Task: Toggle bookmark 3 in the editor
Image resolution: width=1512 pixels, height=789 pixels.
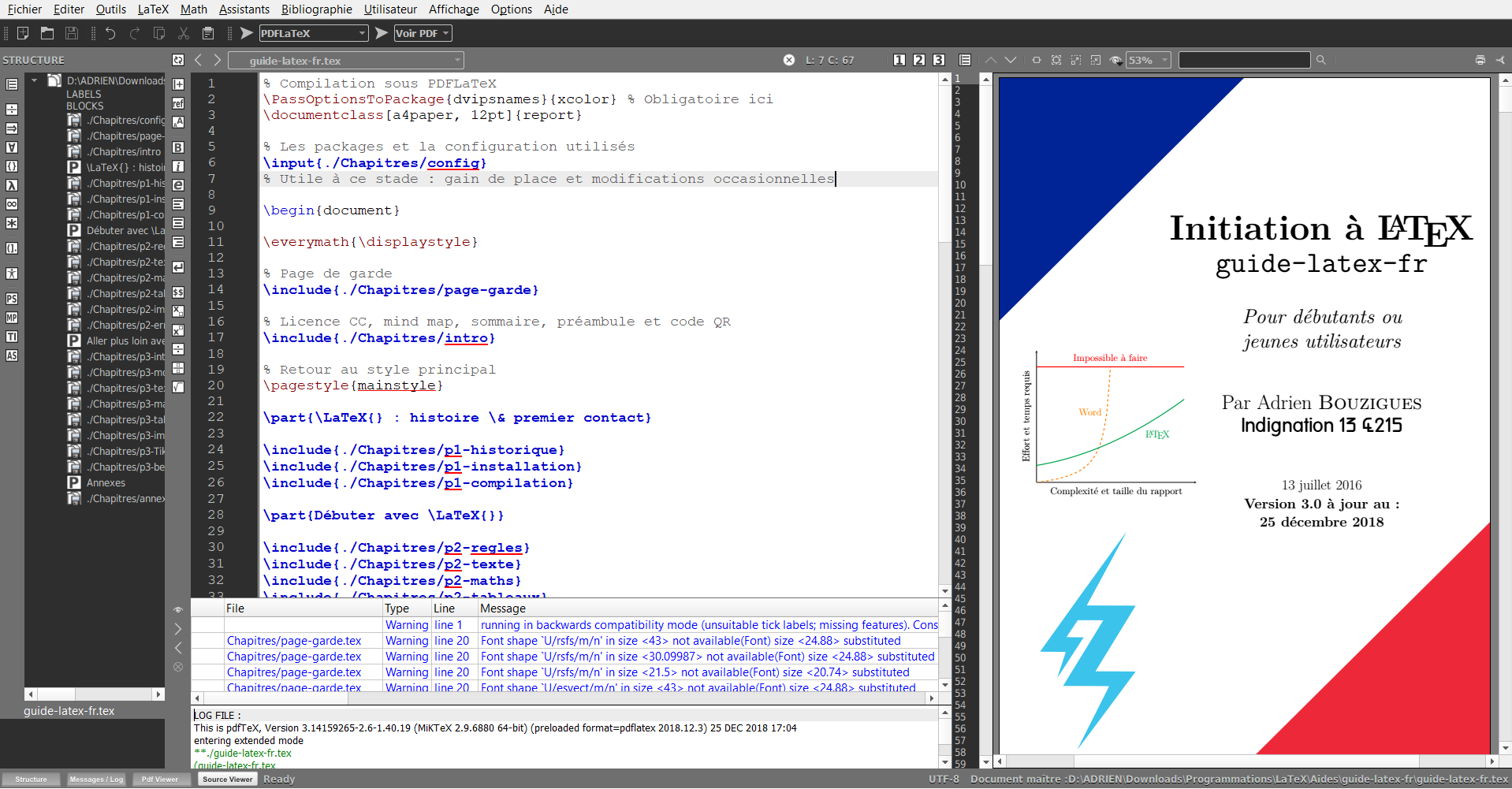Action: click(939, 60)
